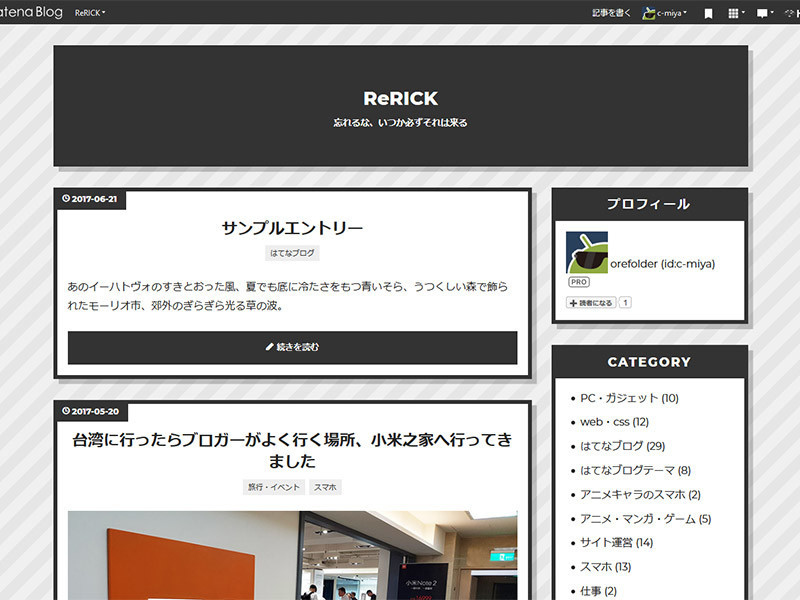Click the CATEGORY sidebar heading
Viewport: 800px width, 600px height.
pyautogui.click(x=649, y=362)
